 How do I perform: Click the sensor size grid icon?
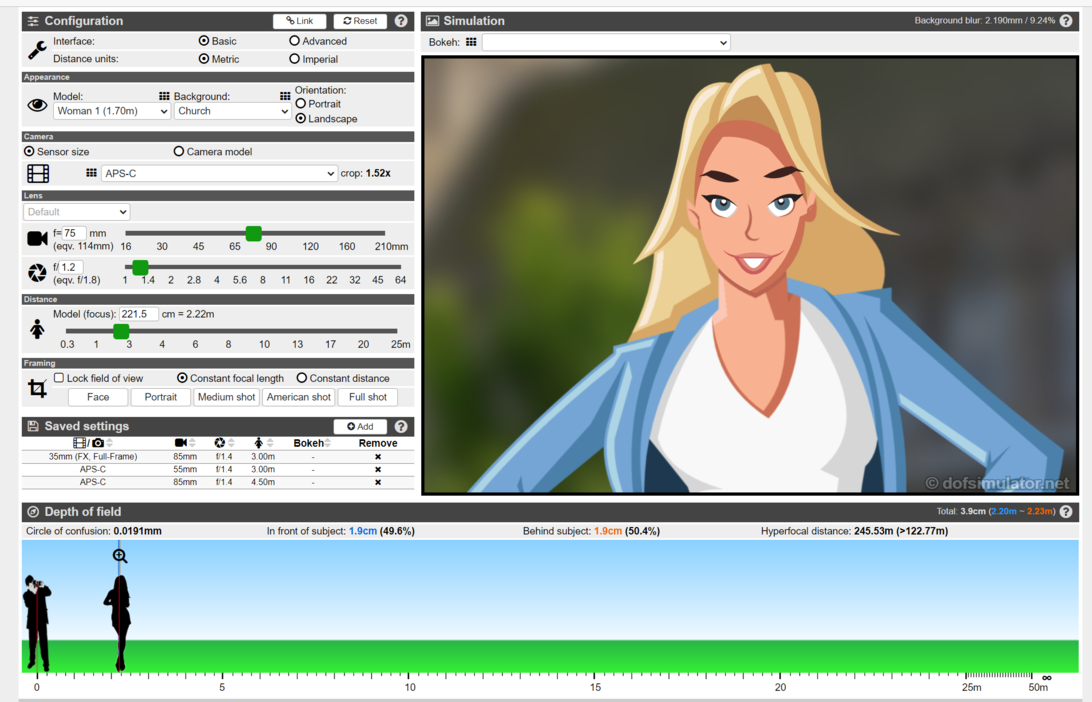point(91,173)
